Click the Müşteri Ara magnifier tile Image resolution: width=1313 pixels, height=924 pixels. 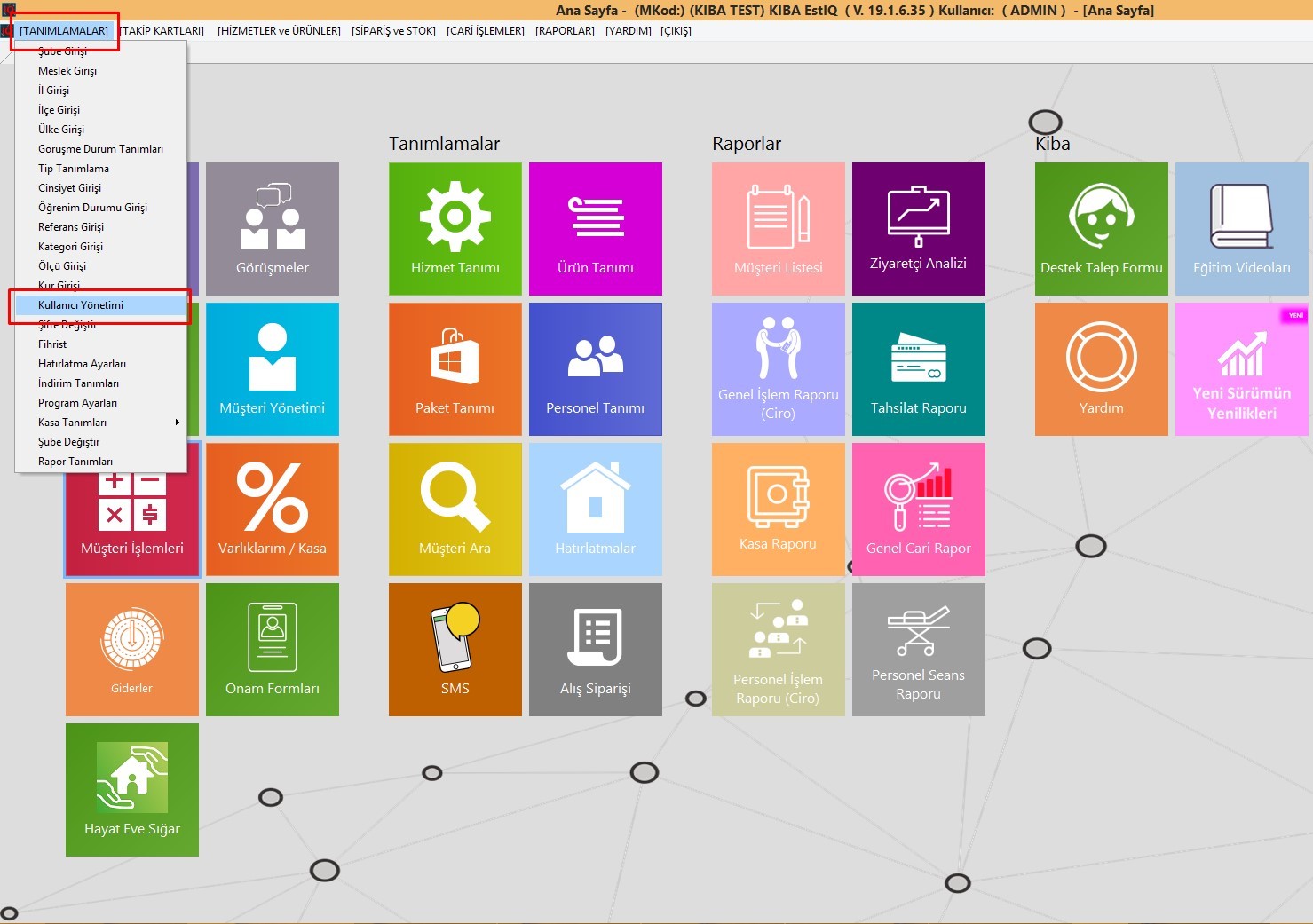[x=455, y=509]
